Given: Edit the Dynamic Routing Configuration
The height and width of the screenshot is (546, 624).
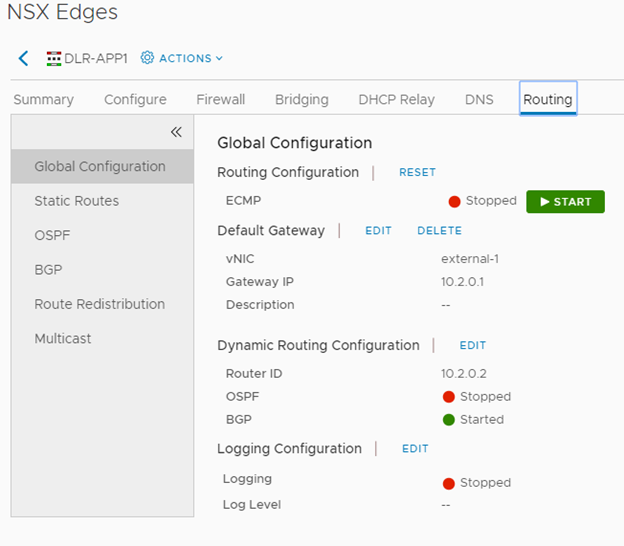Looking at the screenshot, I should click(x=472, y=345).
